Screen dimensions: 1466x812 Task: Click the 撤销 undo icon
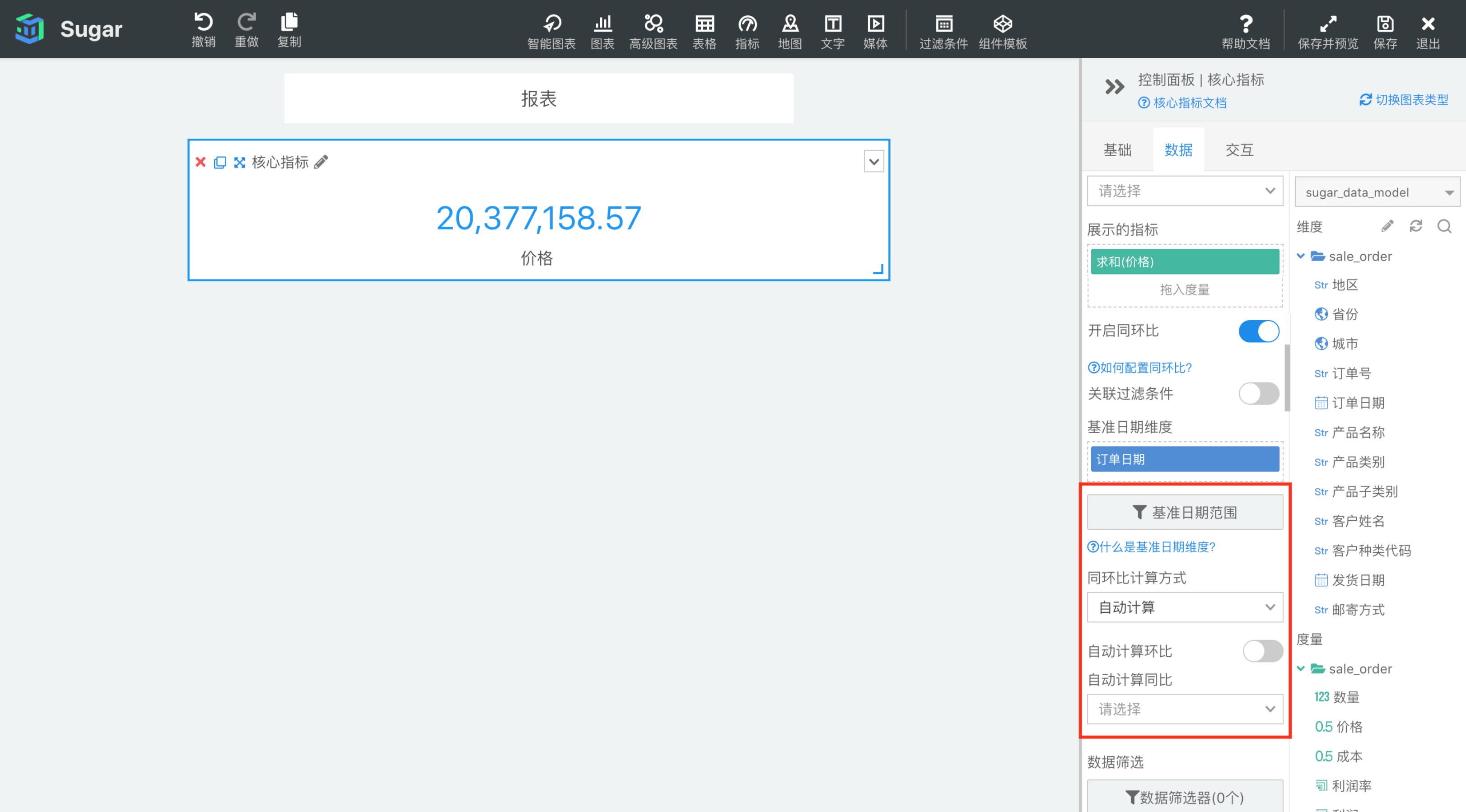point(203,23)
